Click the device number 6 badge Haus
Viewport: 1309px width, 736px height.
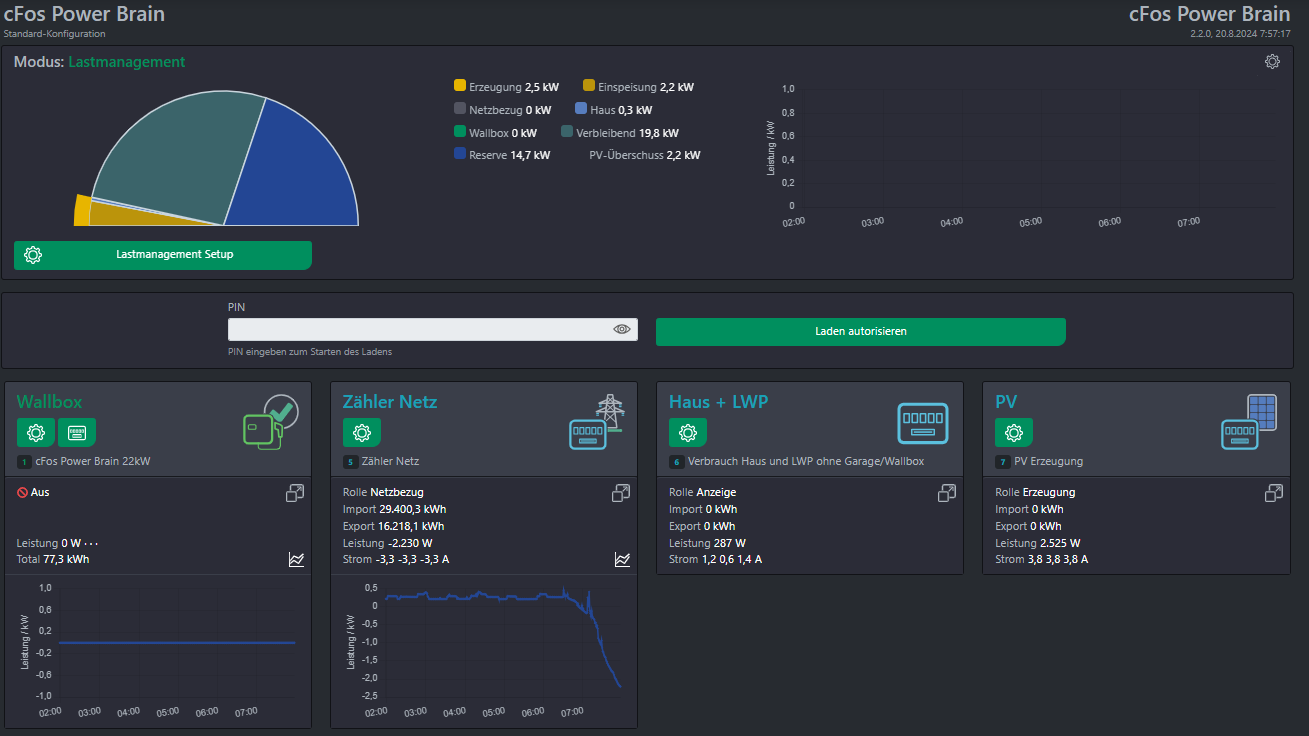[x=675, y=462]
